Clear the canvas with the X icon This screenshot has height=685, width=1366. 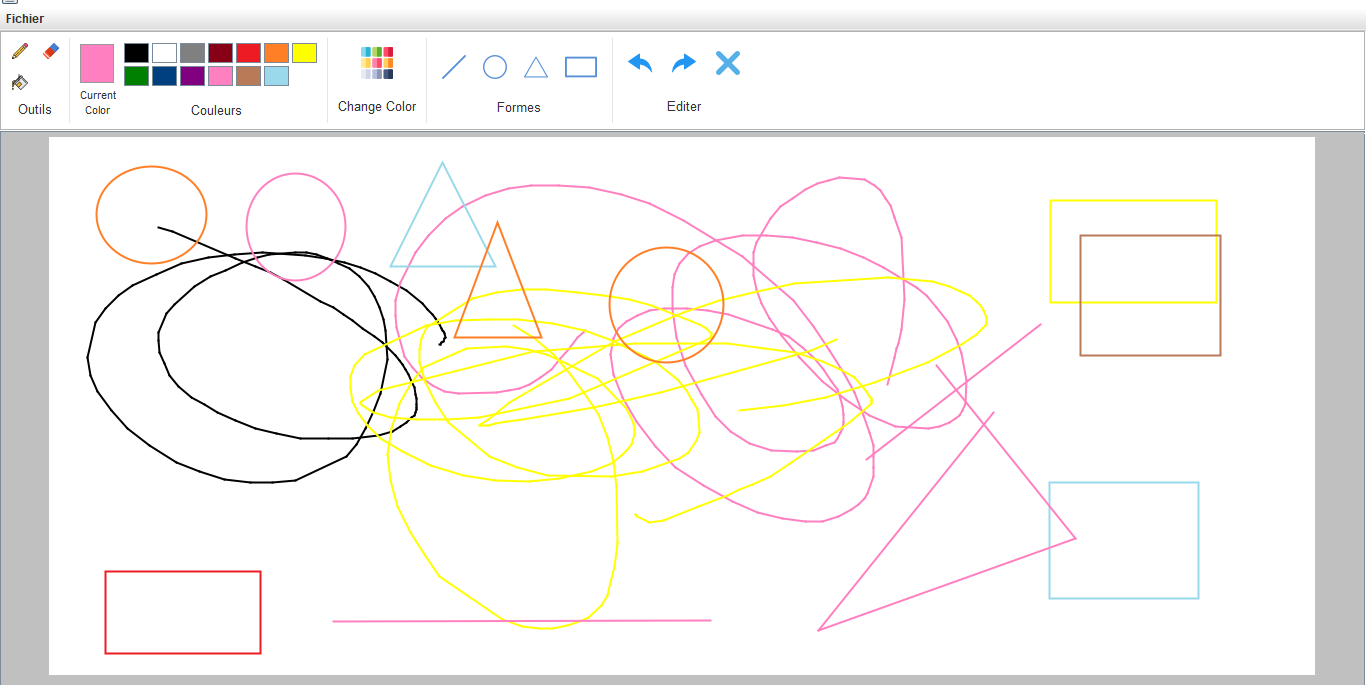click(727, 63)
